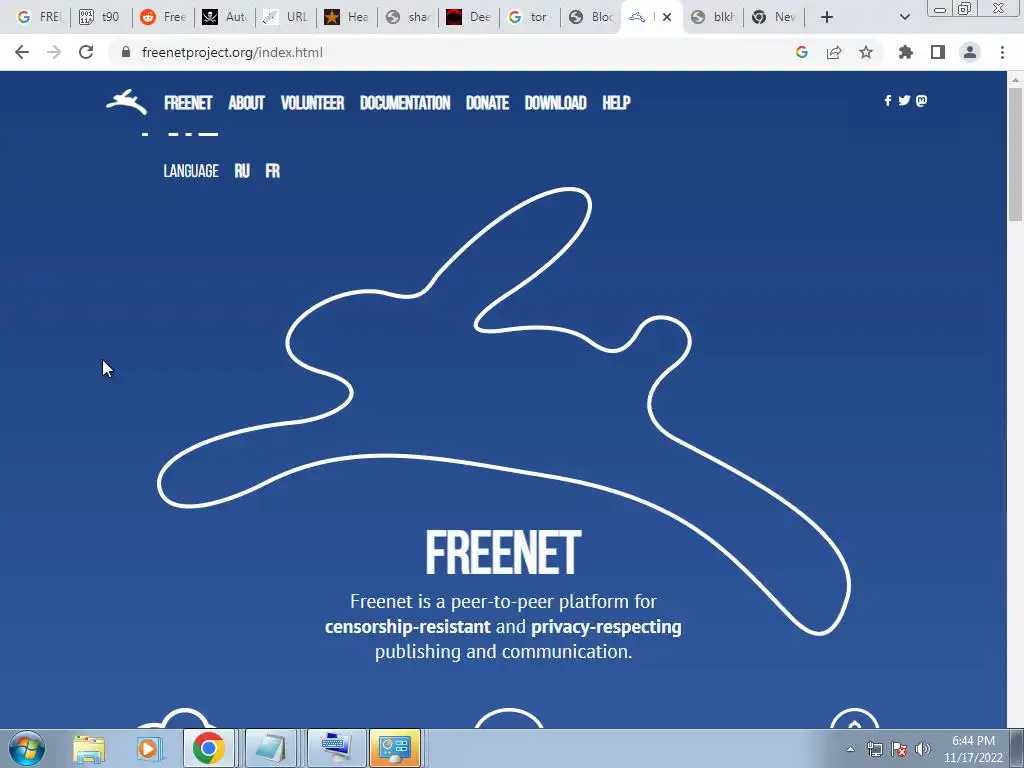The image size is (1024, 768).
Task: Click the share page icon
Action: 834,52
